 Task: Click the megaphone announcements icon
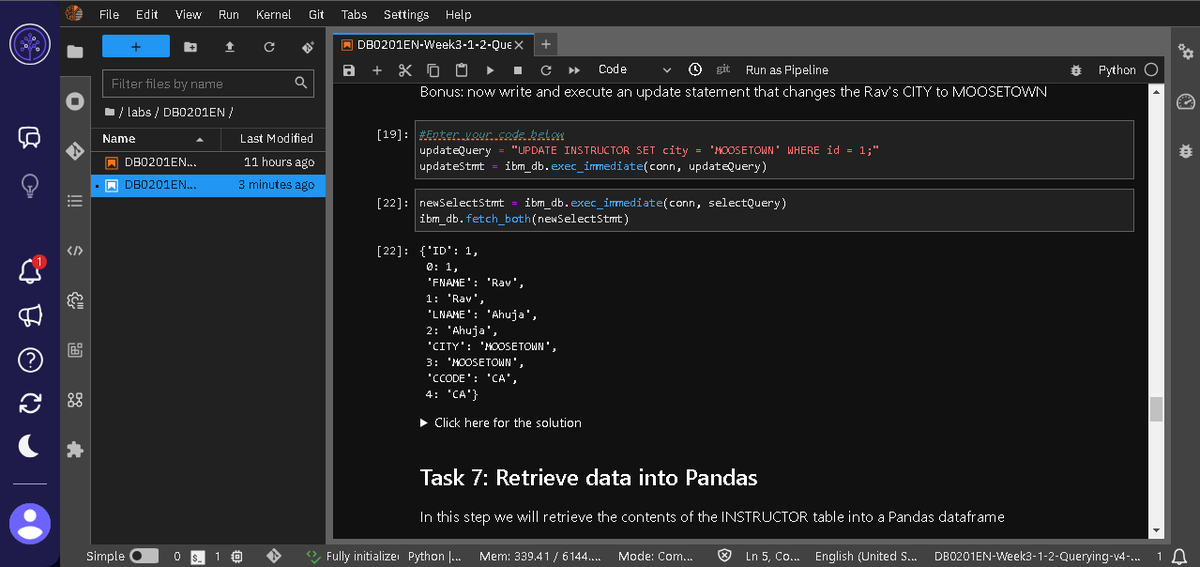(30, 315)
